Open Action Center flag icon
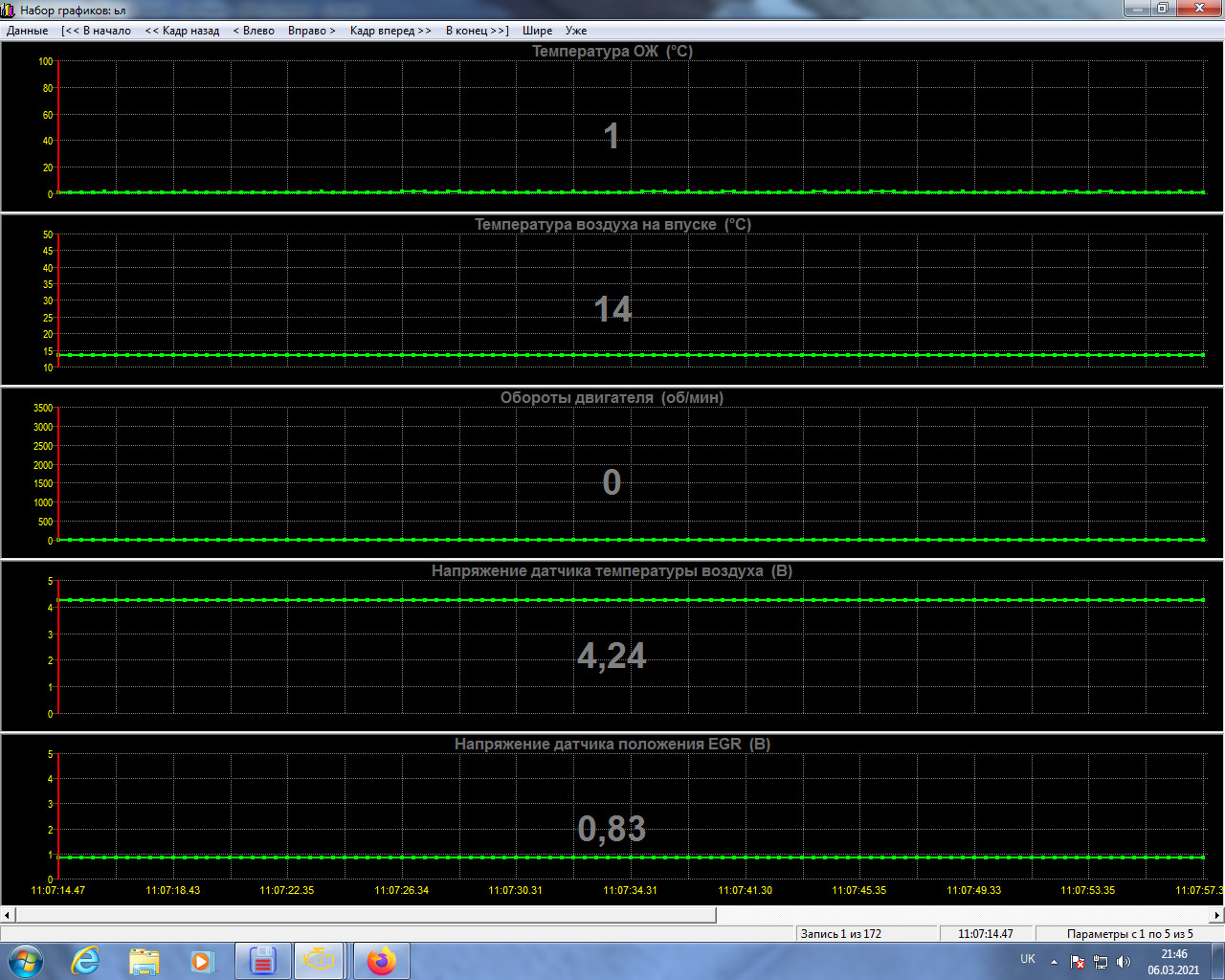 1079,962
